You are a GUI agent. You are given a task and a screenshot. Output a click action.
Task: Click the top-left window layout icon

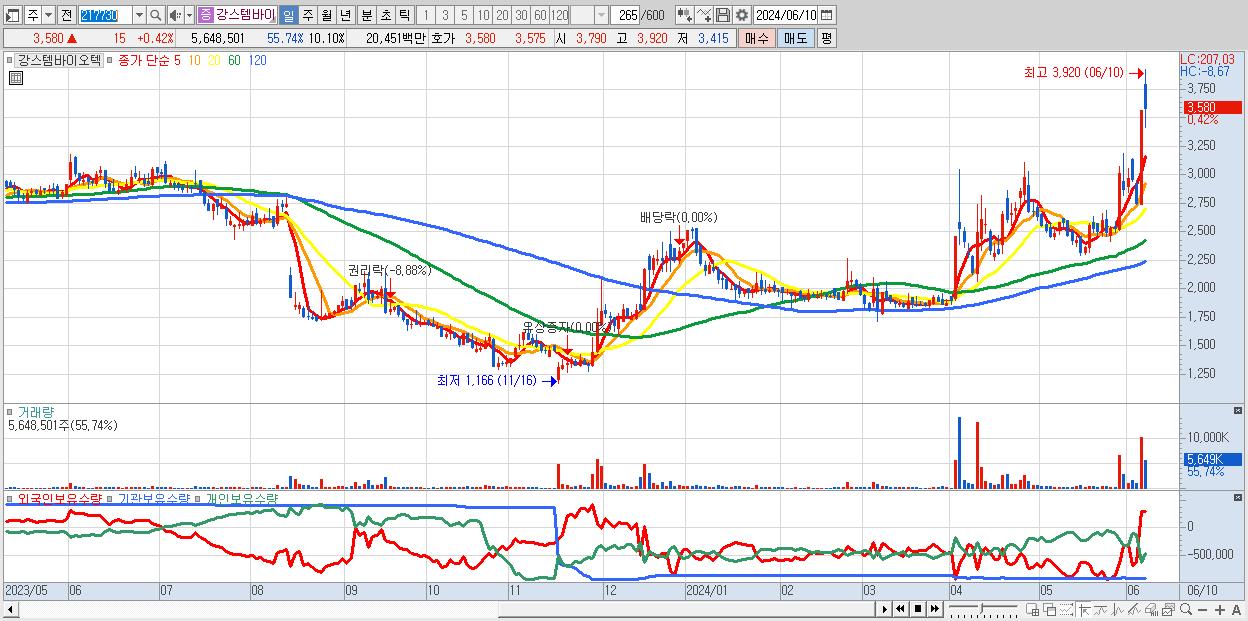click(12, 16)
